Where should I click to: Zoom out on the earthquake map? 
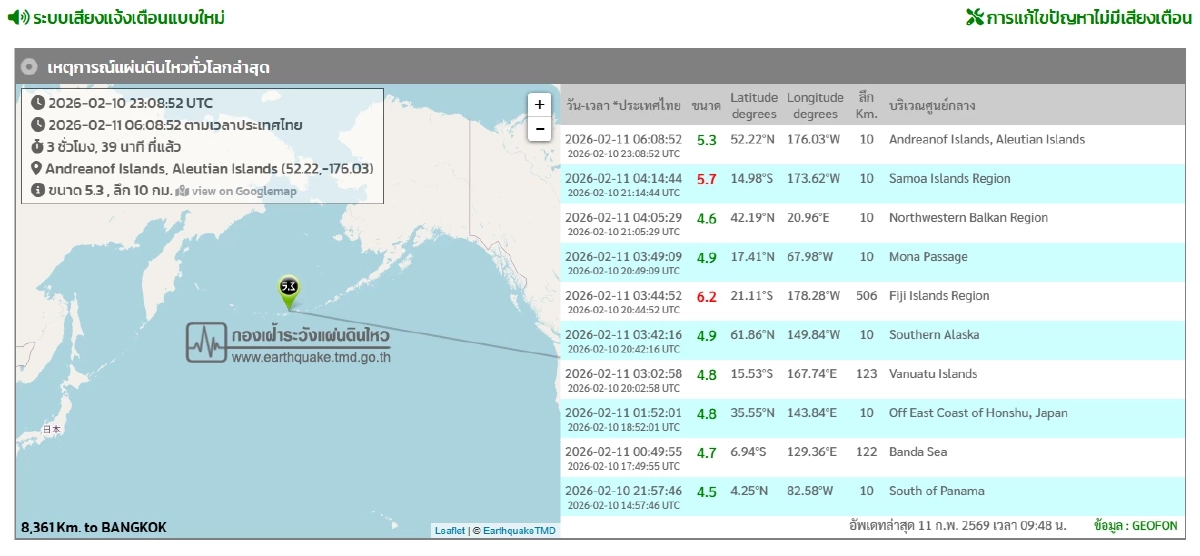click(539, 128)
